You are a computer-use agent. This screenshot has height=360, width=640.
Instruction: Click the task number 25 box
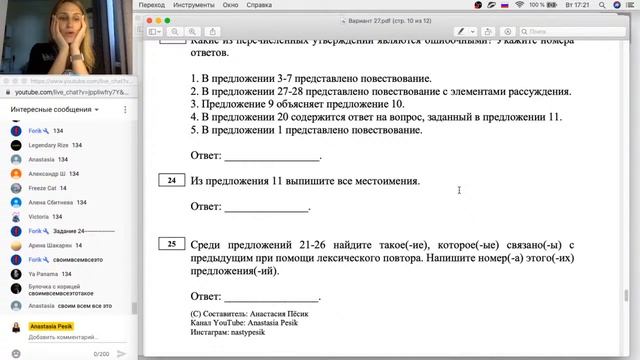pos(171,244)
